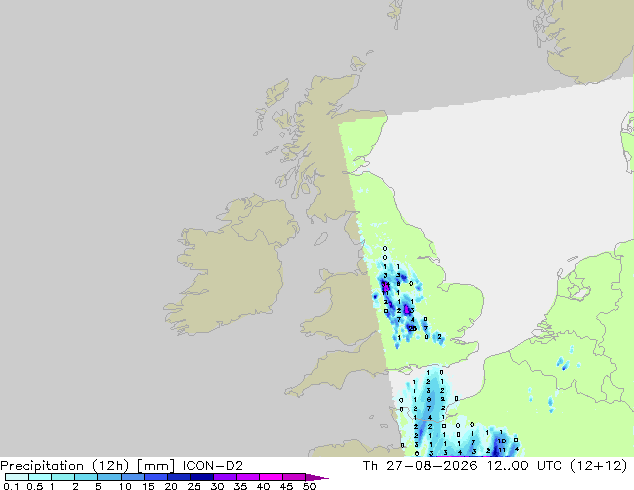Click the '10' label under the legend
The width and height of the screenshot is (634, 490).
[x=125, y=486]
